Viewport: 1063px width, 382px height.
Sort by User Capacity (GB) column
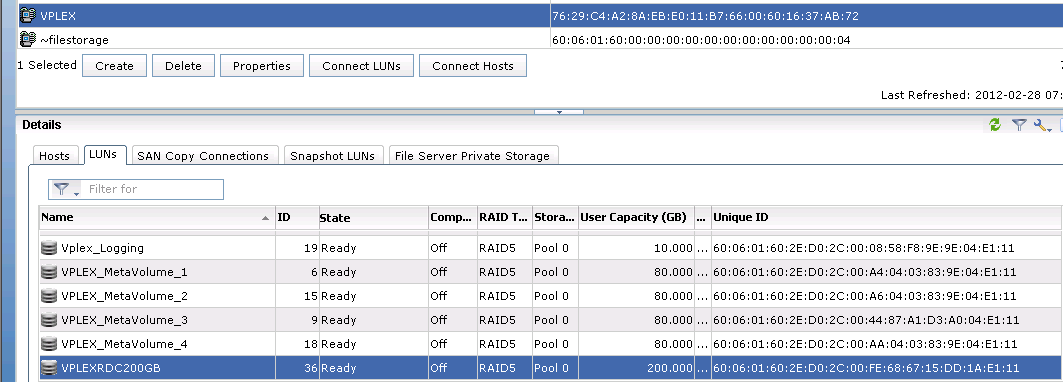(637, 218)
